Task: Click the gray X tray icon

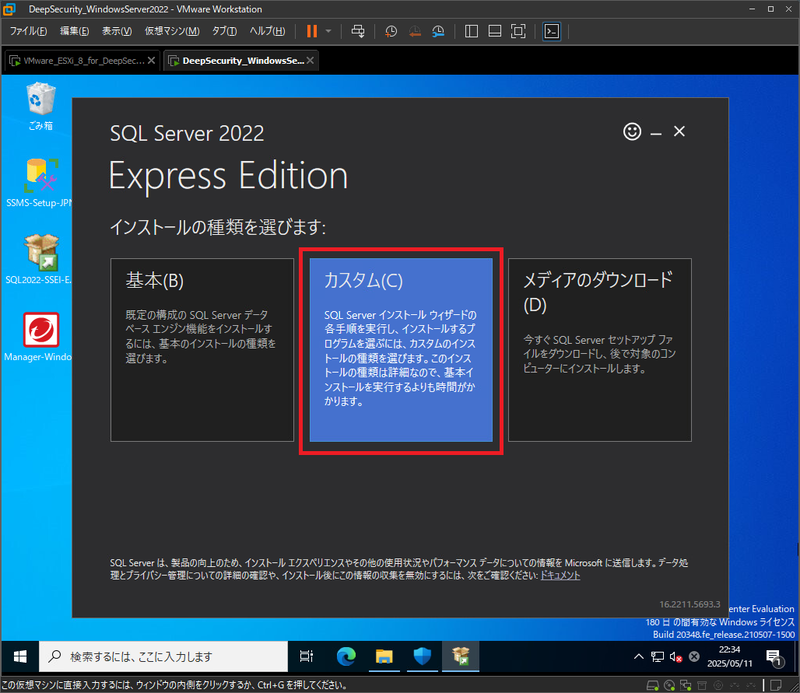Action: coord(694,657)
